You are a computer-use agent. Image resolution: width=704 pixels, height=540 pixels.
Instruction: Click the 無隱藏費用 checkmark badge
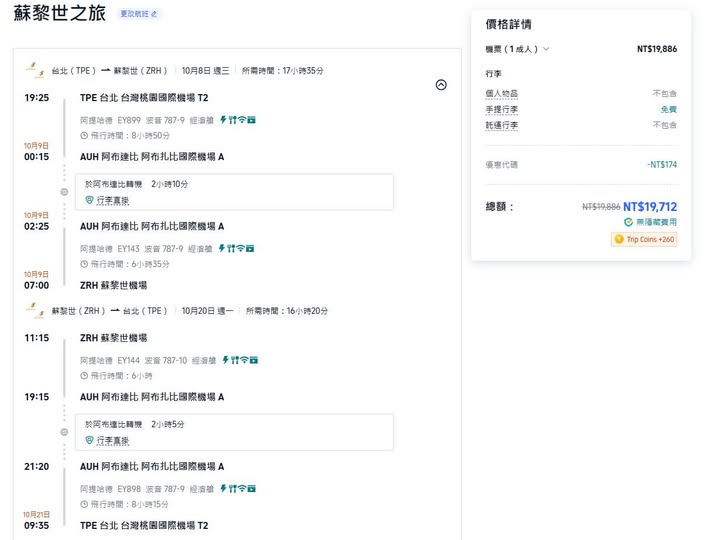coord(628,222)
